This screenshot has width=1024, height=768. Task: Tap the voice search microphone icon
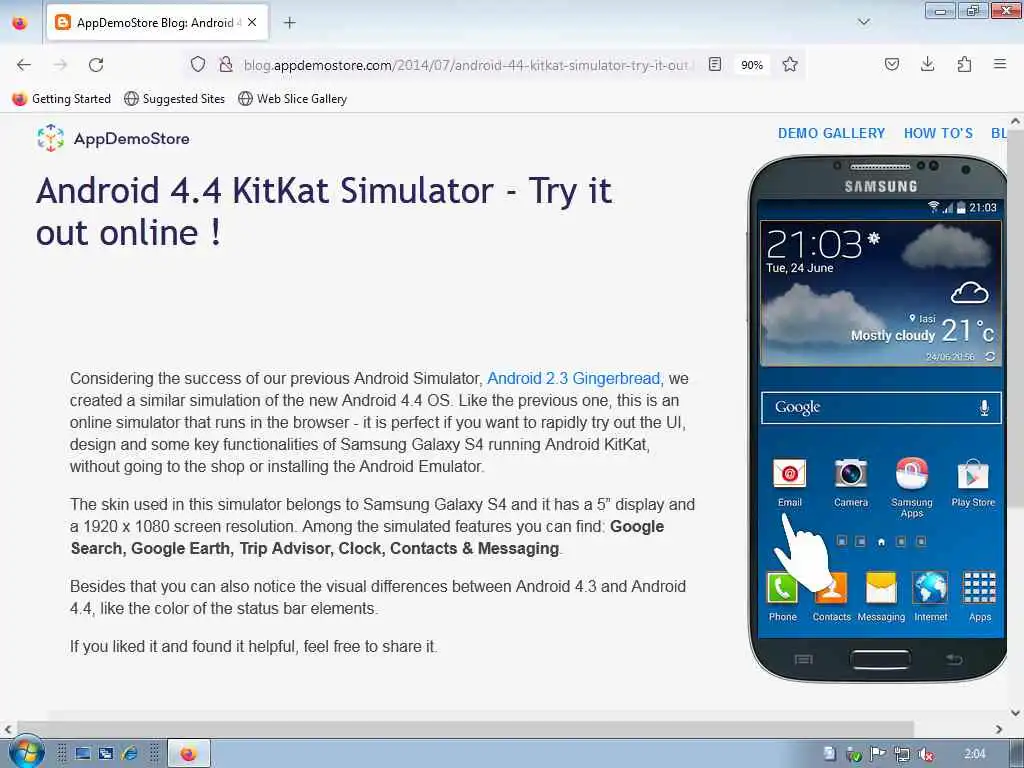(x=984, y=408)
